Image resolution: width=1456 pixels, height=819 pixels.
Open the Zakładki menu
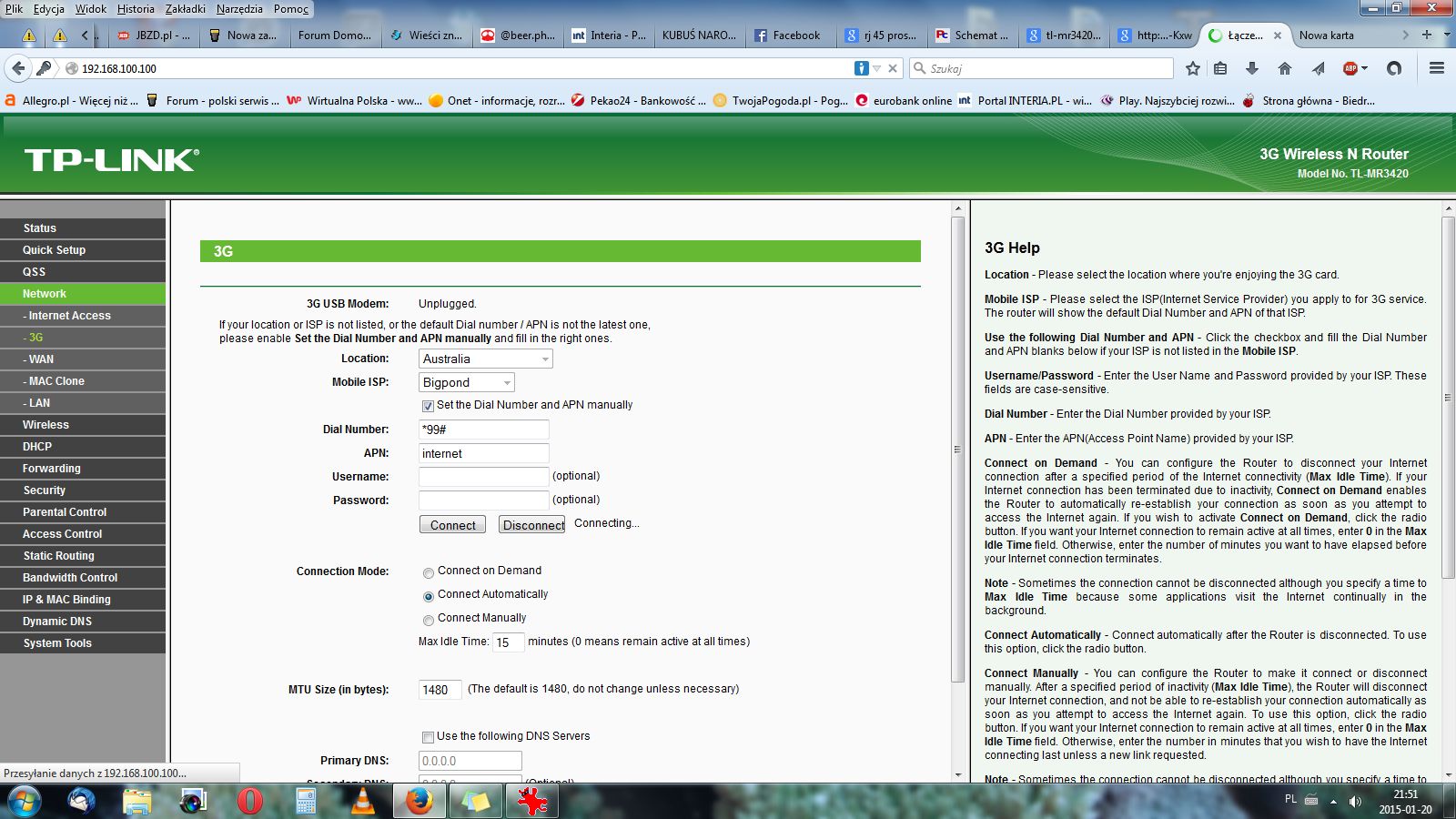[186, 8]
